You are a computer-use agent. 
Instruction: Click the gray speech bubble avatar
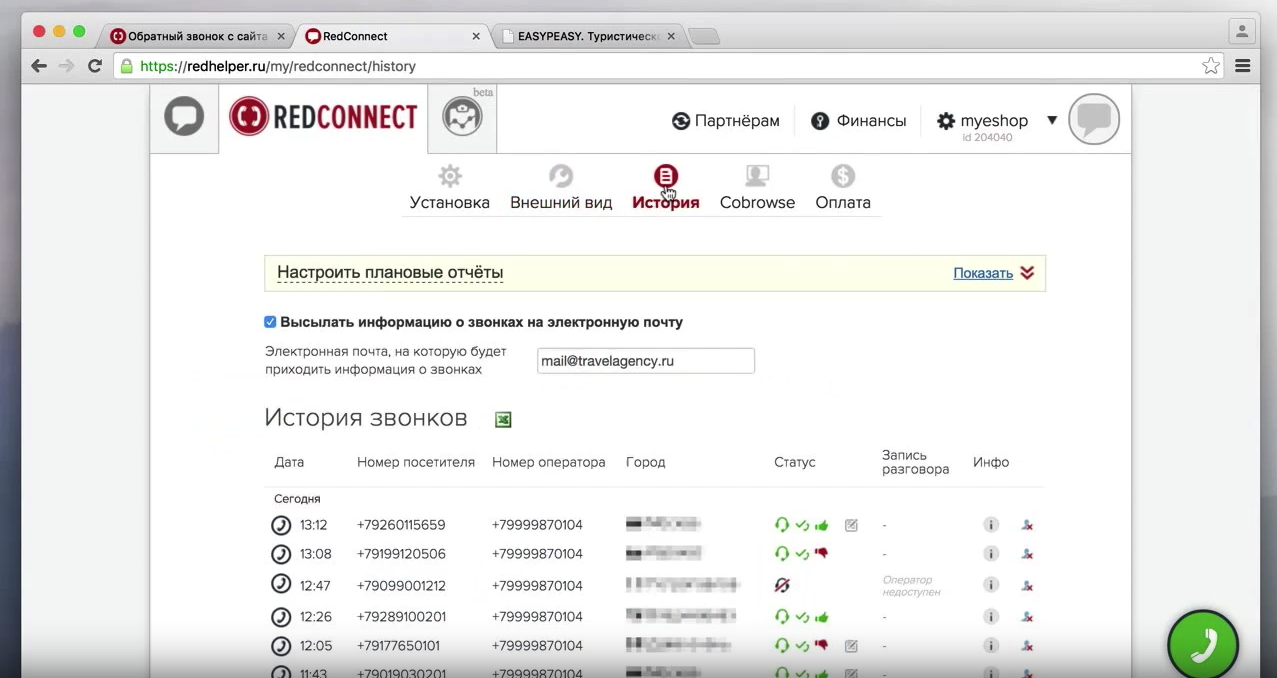1093,120
